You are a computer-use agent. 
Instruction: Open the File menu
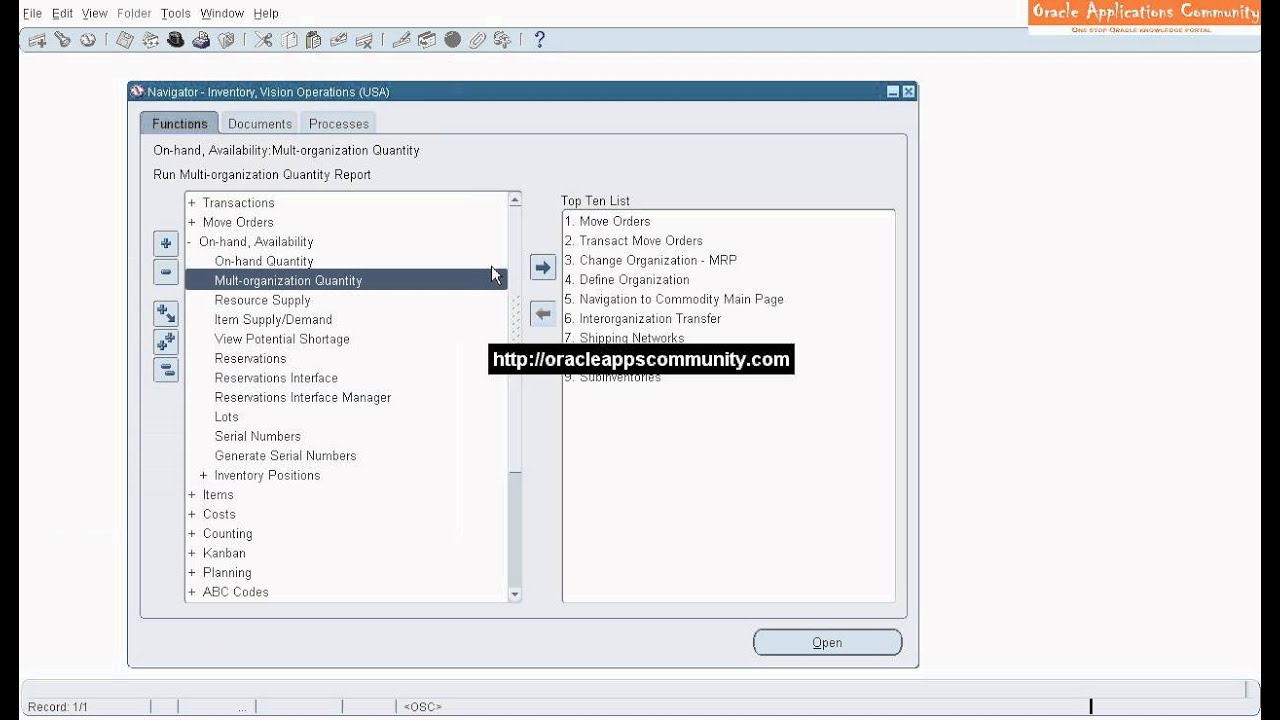32,13
